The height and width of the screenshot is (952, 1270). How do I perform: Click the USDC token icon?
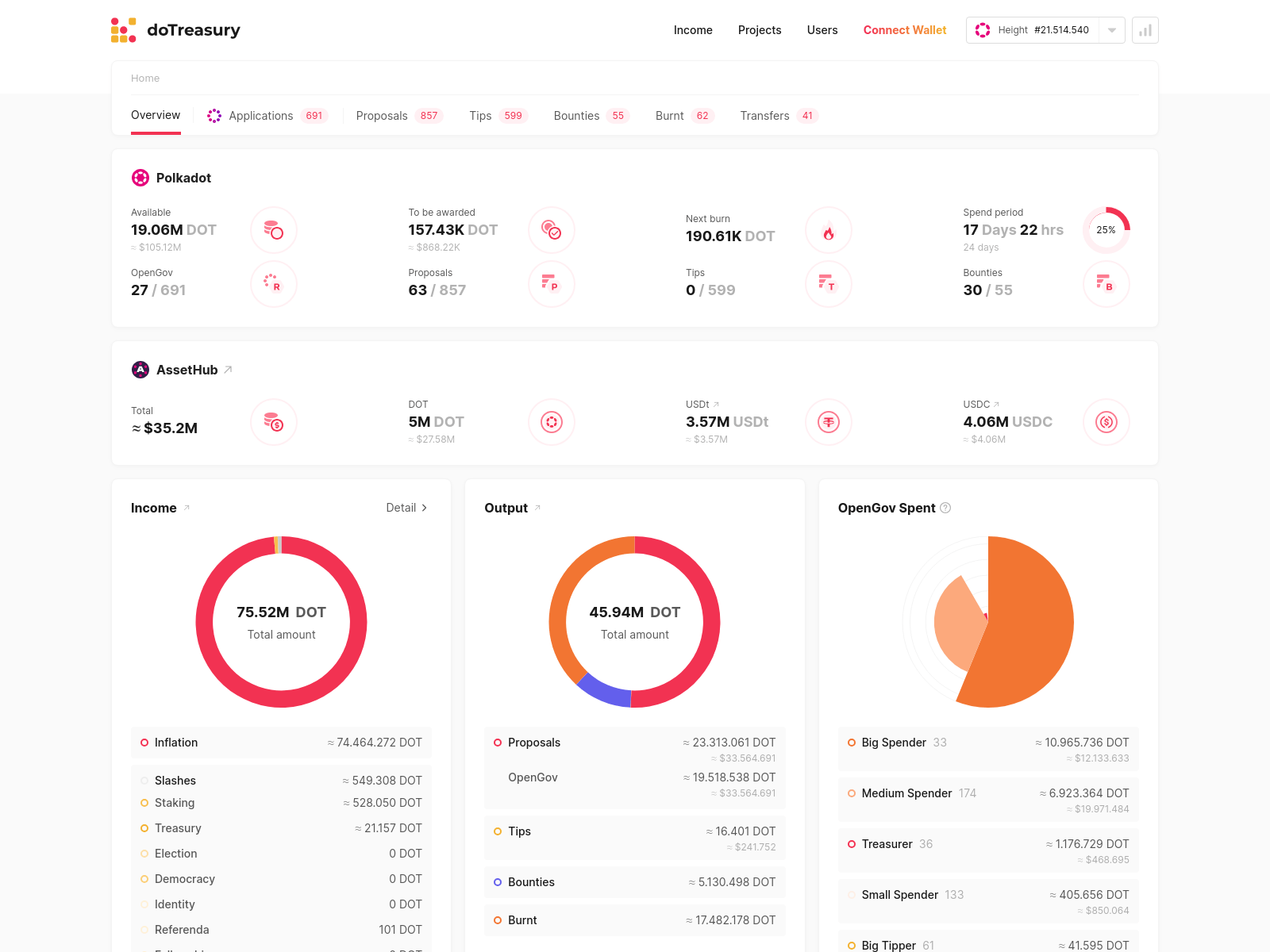click(x=1106, y=422)
